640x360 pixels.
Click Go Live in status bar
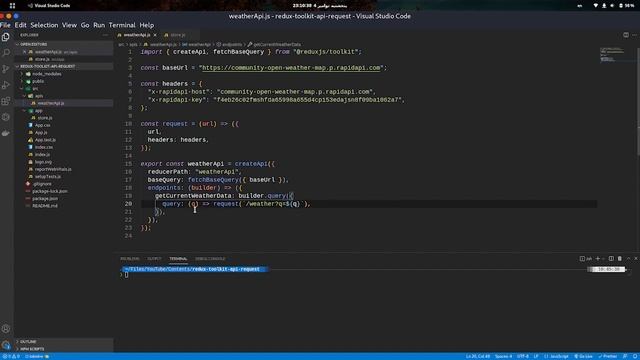pos(583,356)
